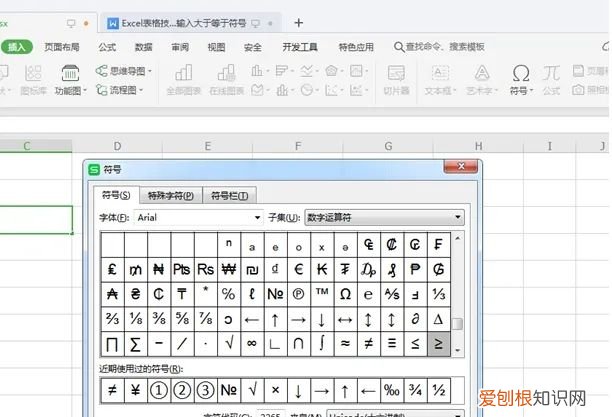Open 全部图表 all charts
612x417 pixels.
pyautogui.click(x=184, y=80)
